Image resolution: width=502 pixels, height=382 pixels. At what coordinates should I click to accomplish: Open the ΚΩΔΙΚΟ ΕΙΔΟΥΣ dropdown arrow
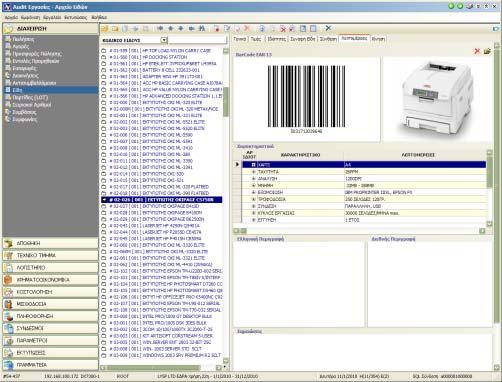click(x=164, y=40)
